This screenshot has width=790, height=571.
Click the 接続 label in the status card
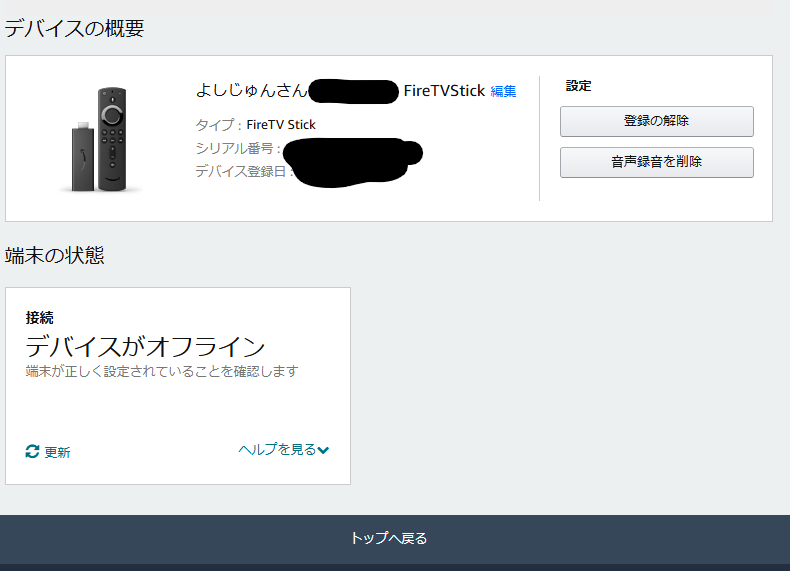coord(39,318)
